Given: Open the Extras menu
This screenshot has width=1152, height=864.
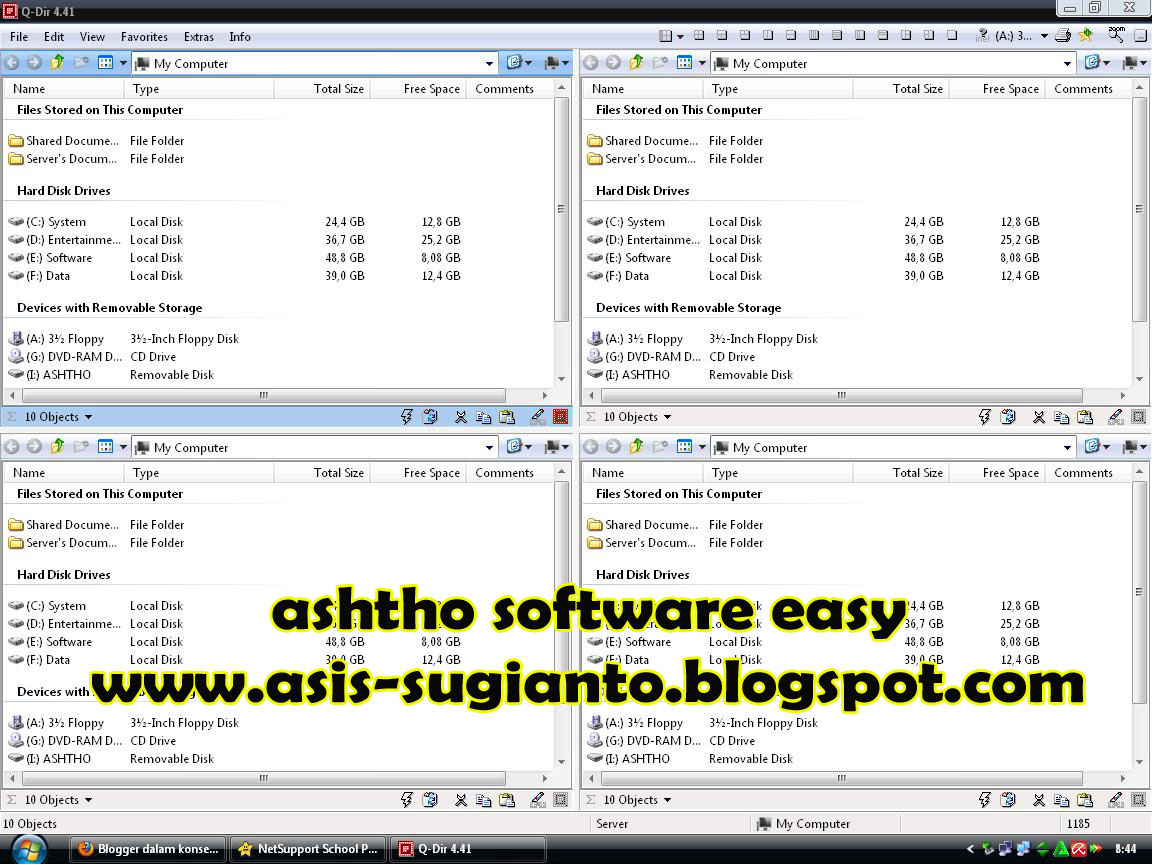Looking at the screenshot, I should coord(198,37).
